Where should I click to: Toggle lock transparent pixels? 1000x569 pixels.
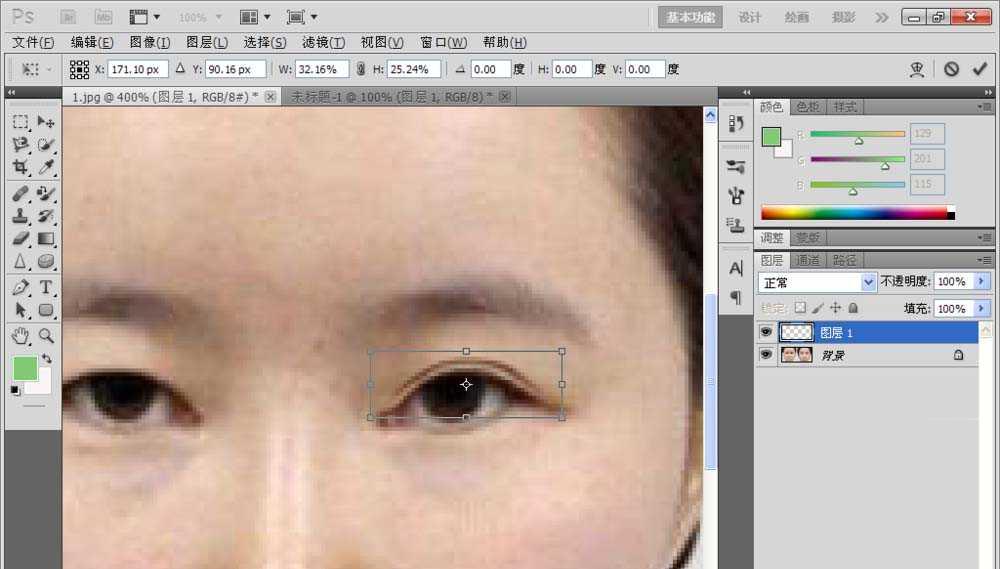[800, 308]
